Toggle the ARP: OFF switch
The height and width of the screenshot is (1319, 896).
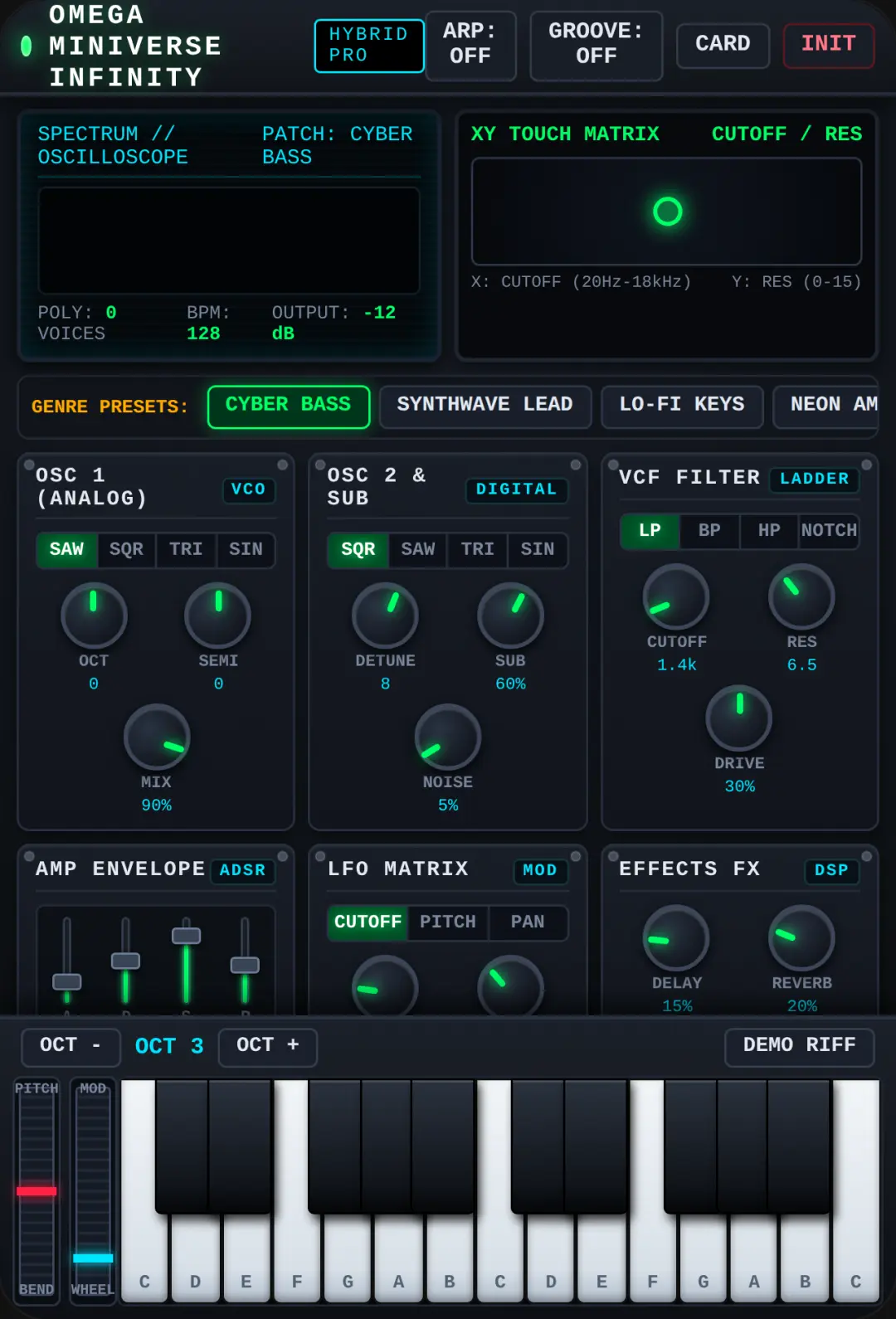point(470,44)
